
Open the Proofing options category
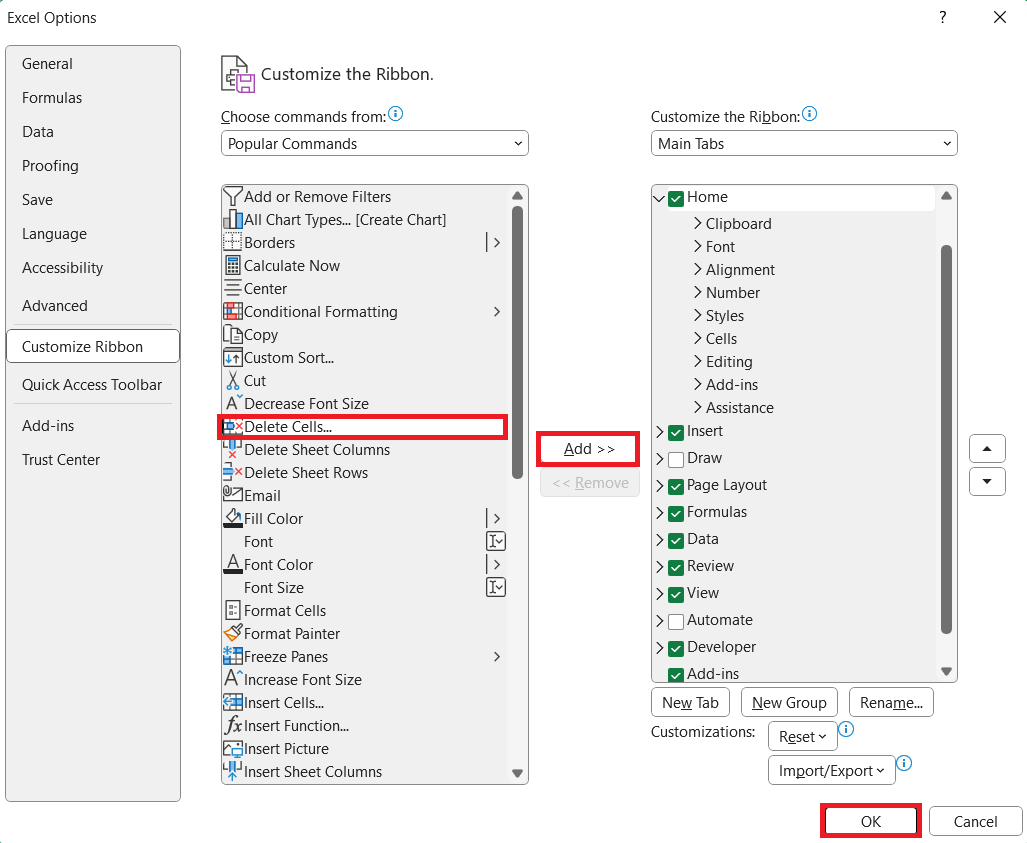(x=93, y=166)
